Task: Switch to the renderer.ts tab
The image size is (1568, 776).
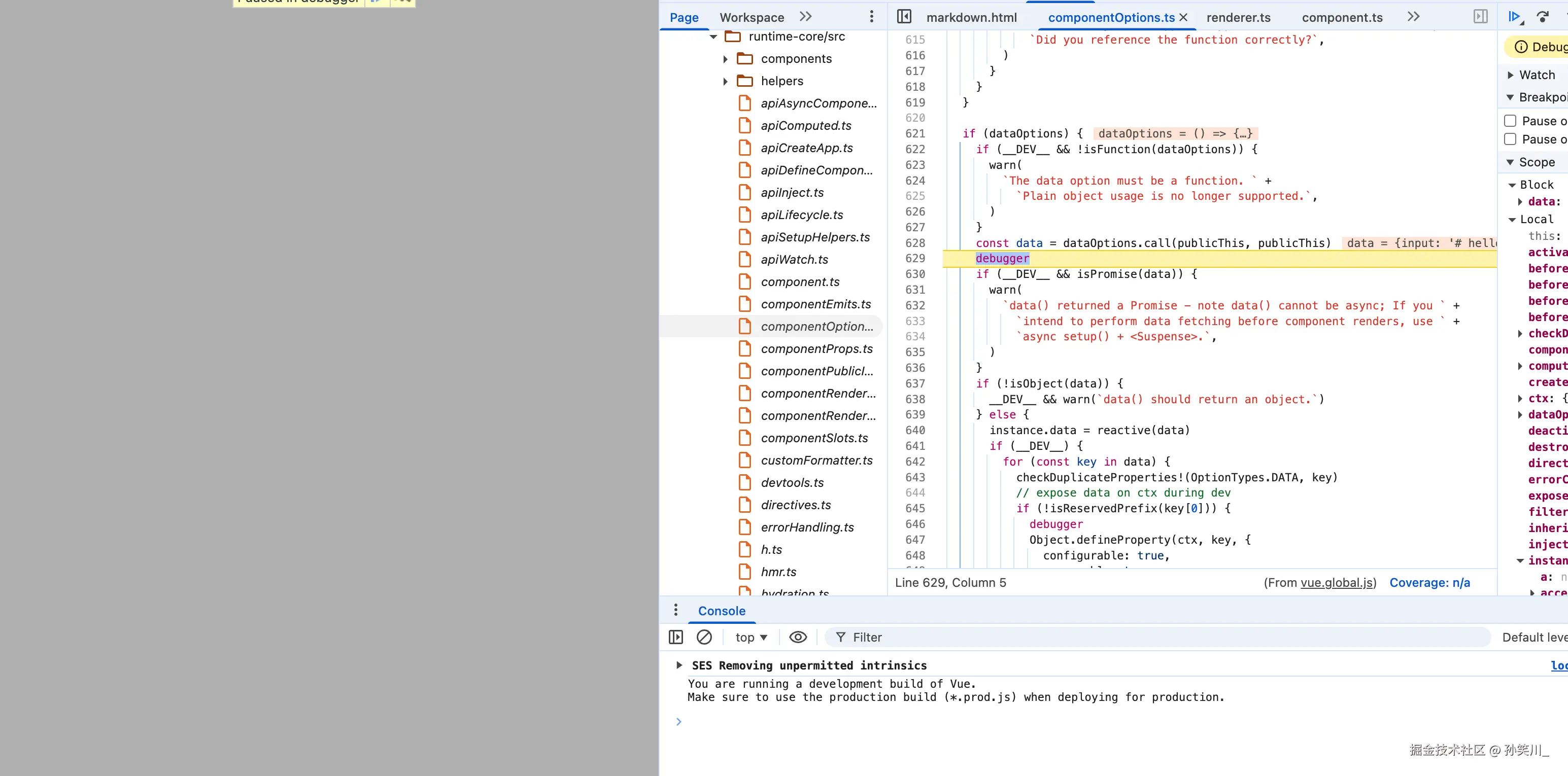Action: click(x=1238, y=18)
